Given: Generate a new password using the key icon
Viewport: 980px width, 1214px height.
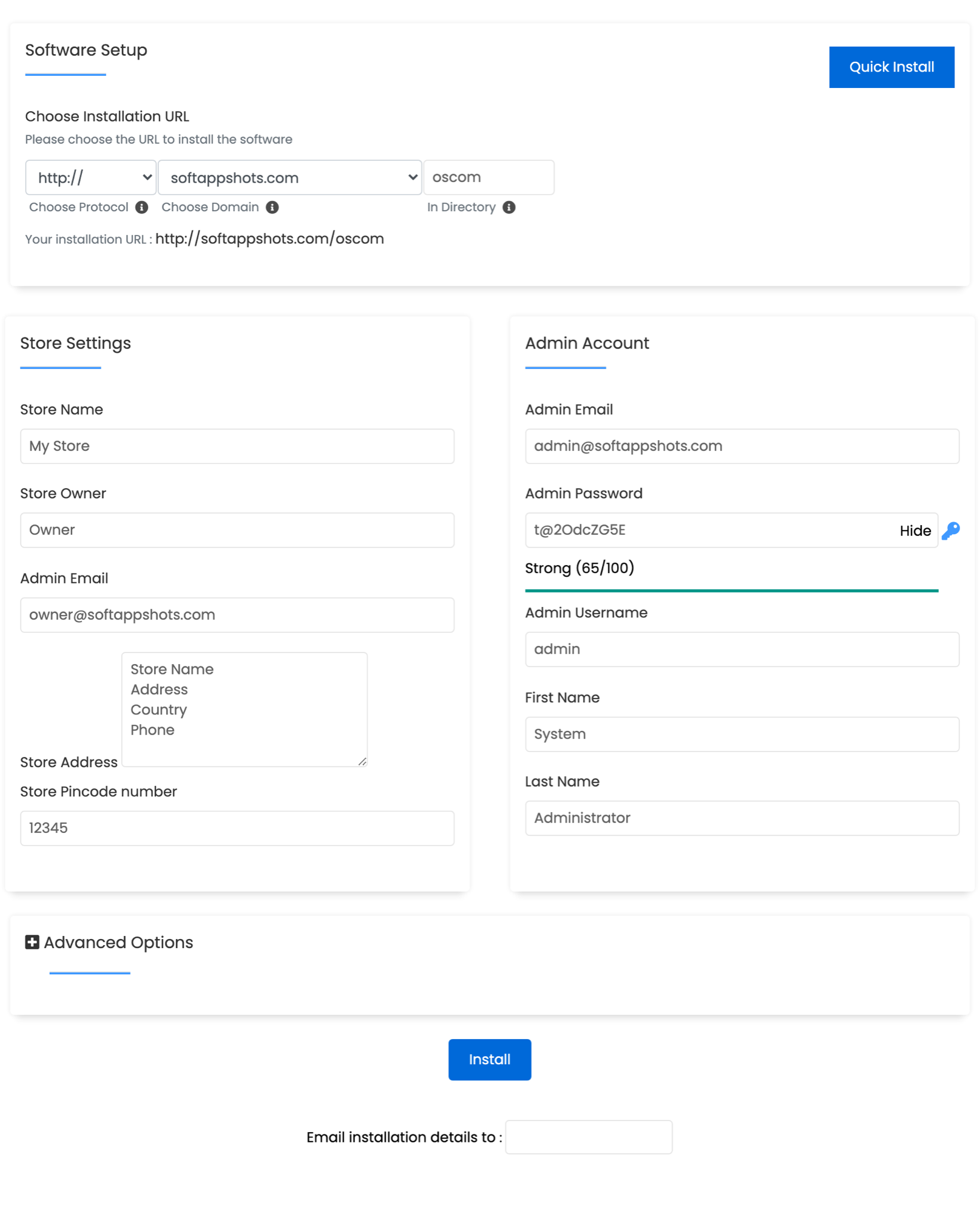Looking at the screenshot, I should tap(951, 530).
